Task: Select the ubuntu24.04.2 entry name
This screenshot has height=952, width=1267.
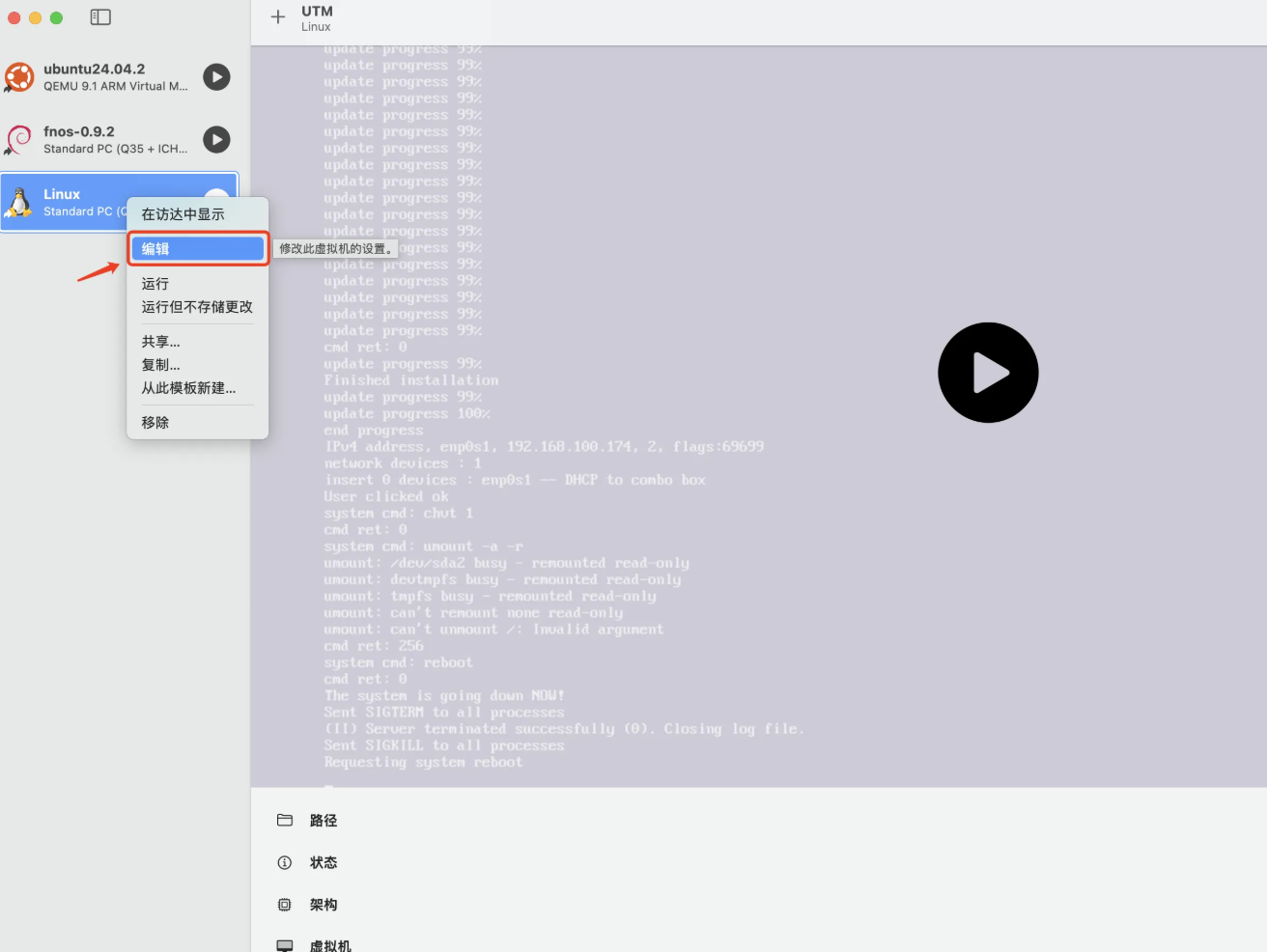Action: click(x=94, y=70)
